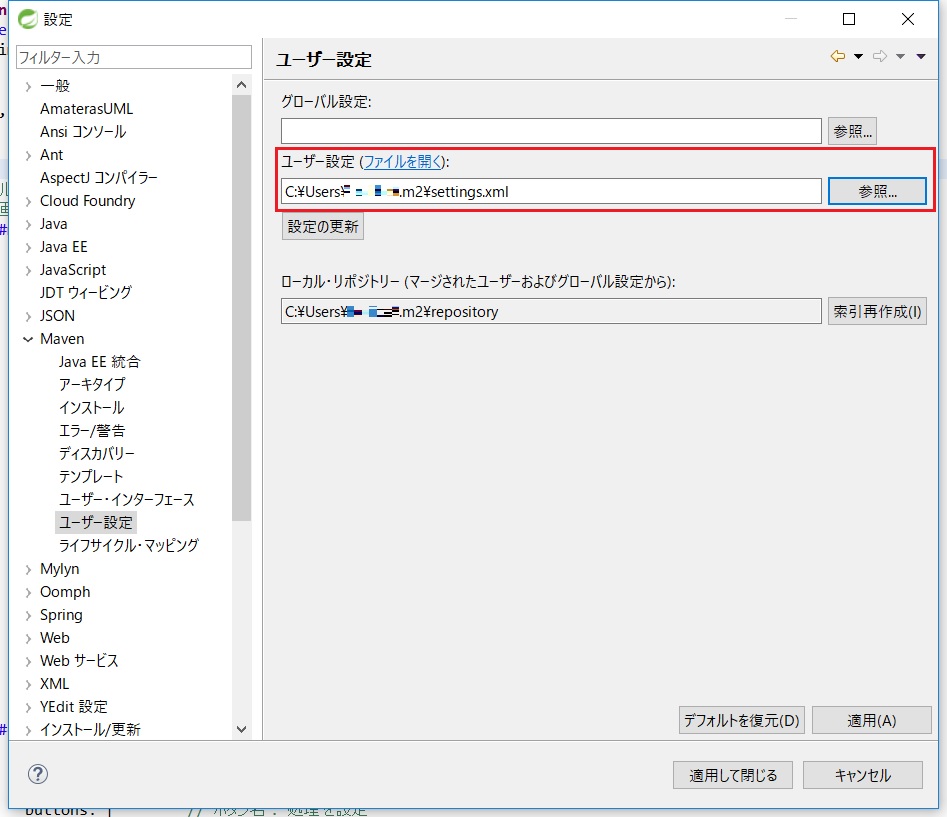
Task: Open エラー/警告 under Maven
Action: click(x=92, y=431)
